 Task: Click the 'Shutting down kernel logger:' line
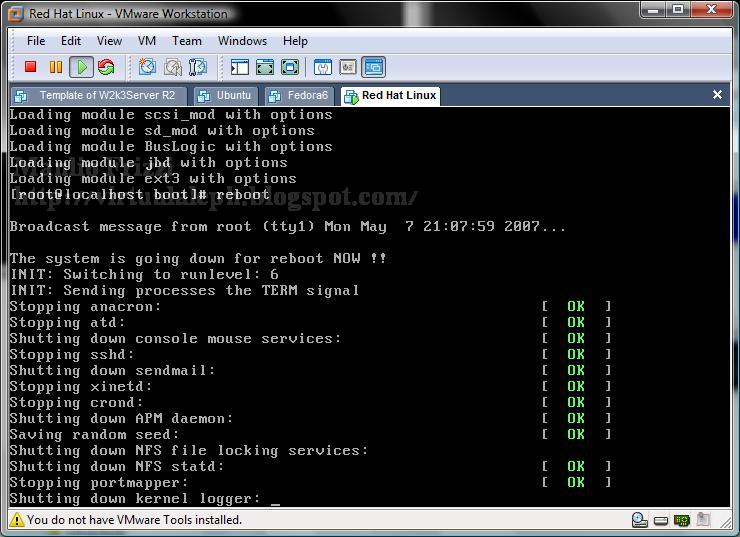[x=135, y=499]
